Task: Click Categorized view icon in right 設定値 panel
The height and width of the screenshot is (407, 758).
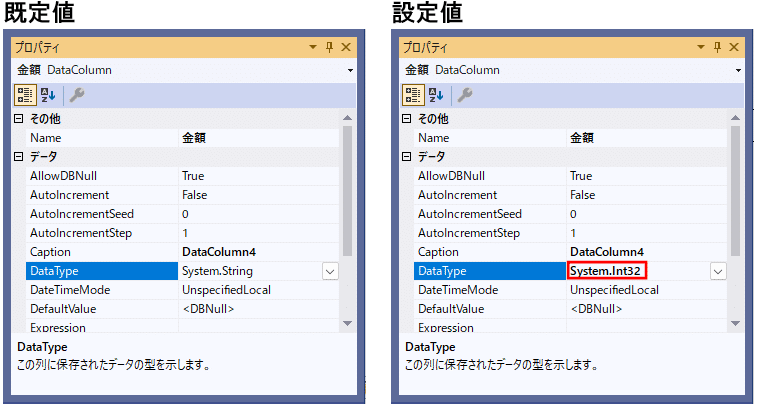Action: click(x=413, y=95)
